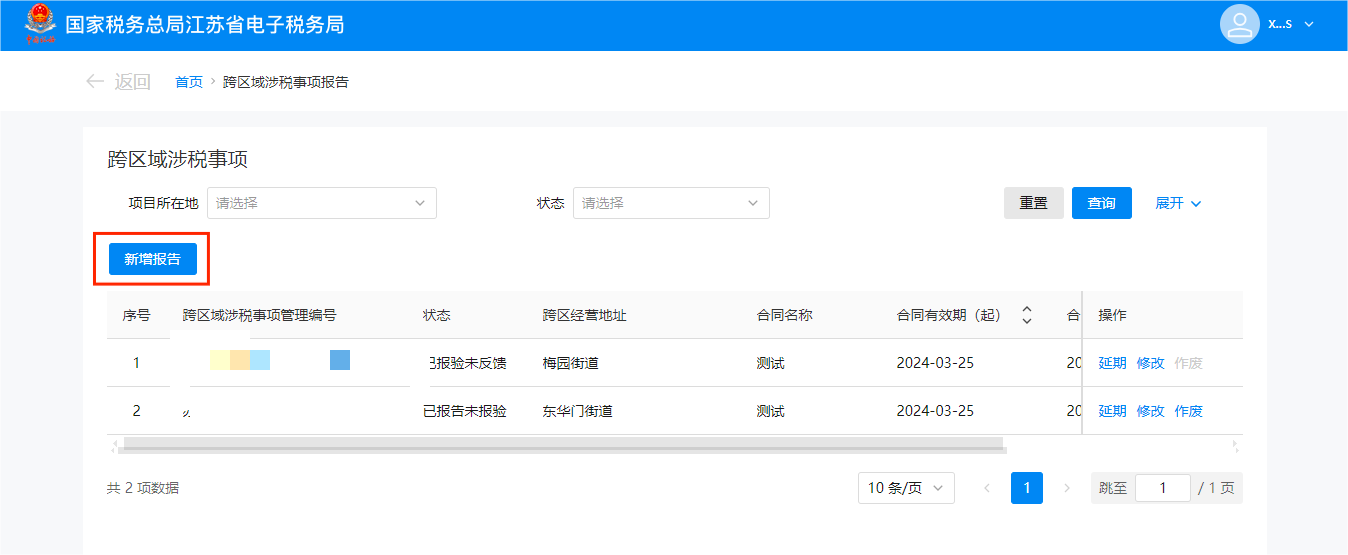Click the 重置 button
Viewport: 1348px width, 555px height.
[x=1033, y=203]
